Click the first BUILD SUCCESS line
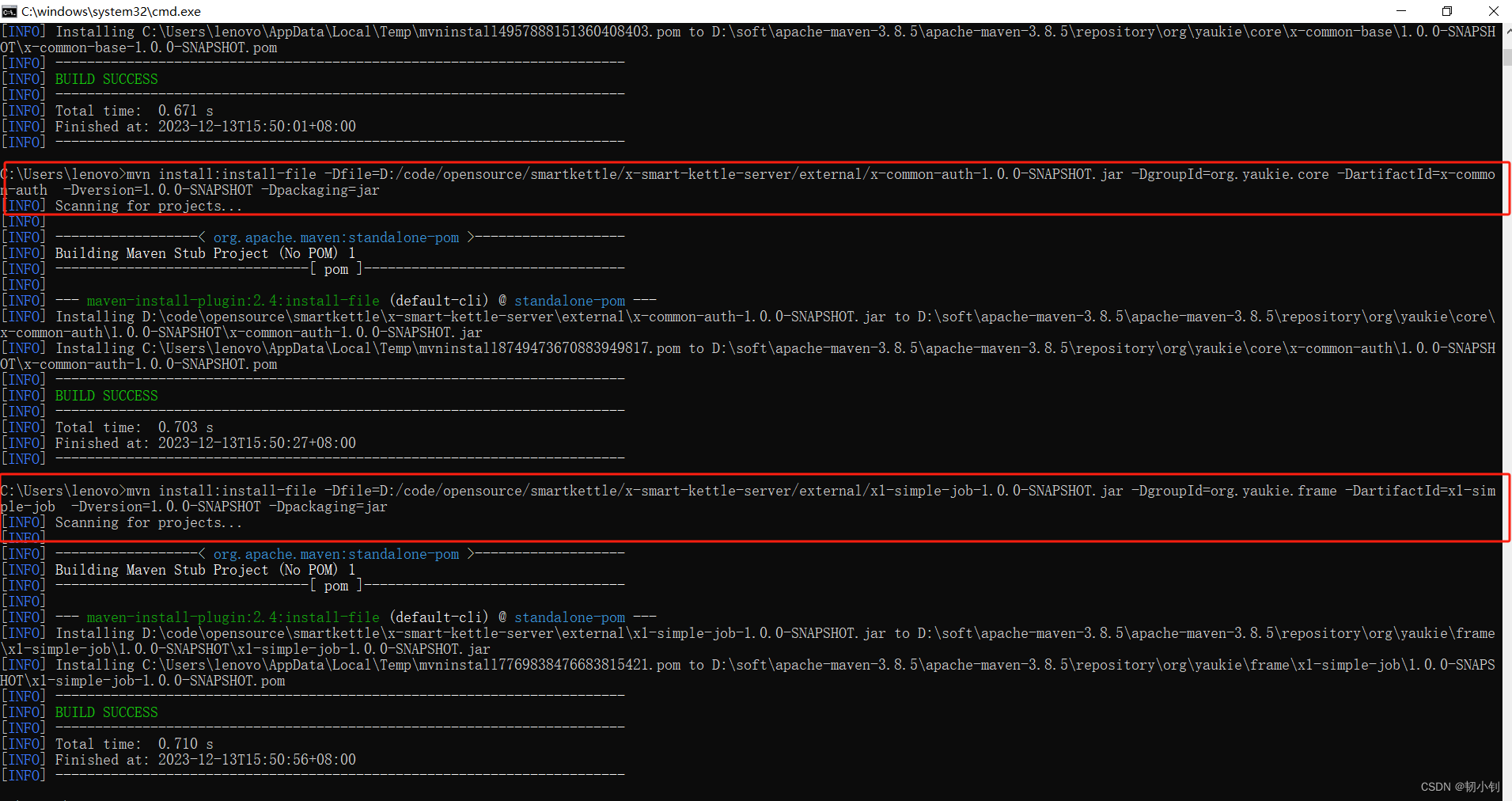 [107, 79]
